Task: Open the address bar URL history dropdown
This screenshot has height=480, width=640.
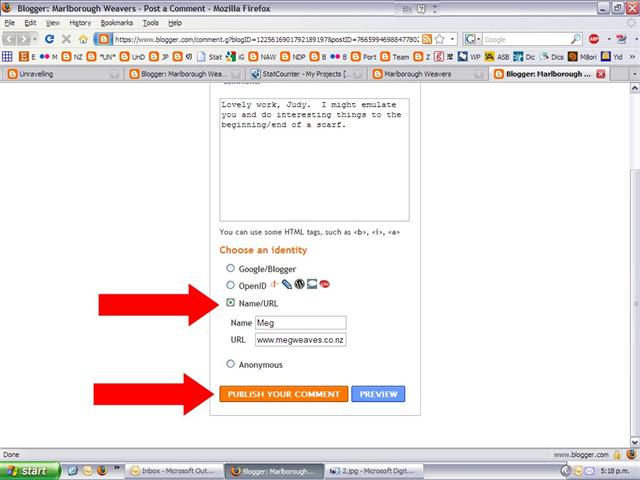Action: (452, 39)
